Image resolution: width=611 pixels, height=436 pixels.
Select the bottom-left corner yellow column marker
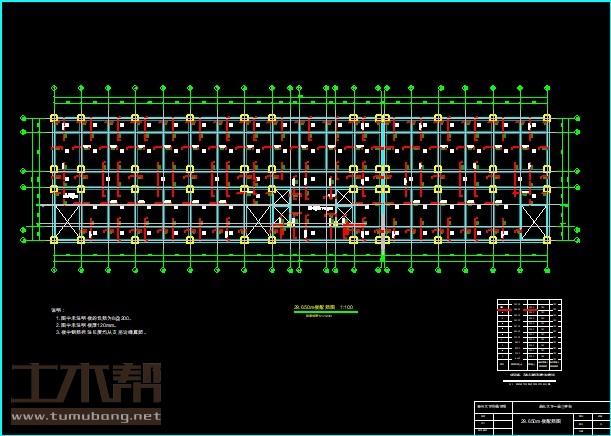coord(55,239)
